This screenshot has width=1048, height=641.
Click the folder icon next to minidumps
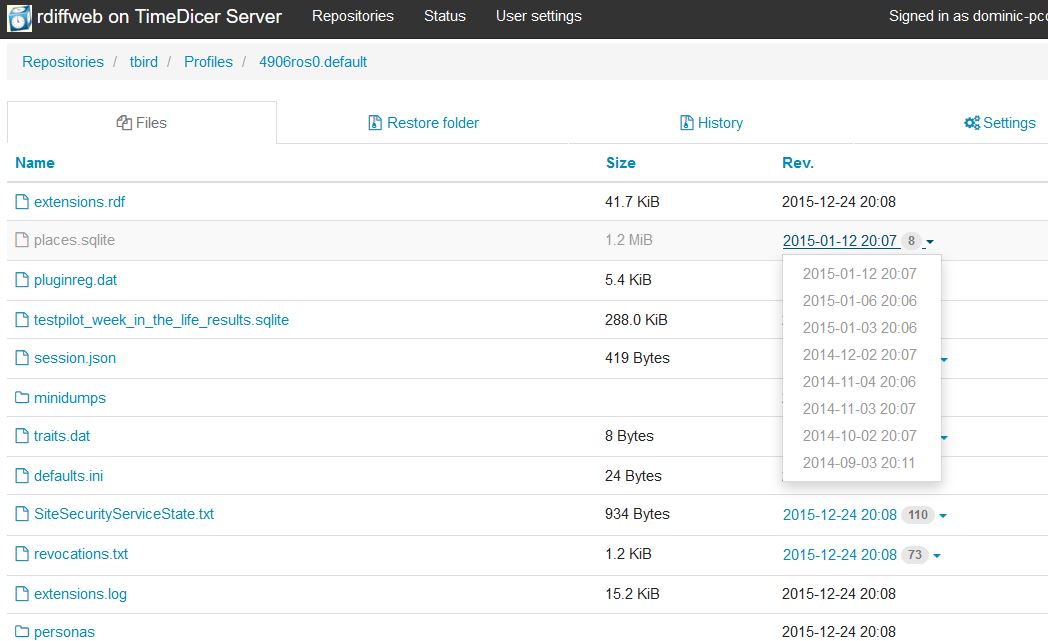[x=21, y=397]
